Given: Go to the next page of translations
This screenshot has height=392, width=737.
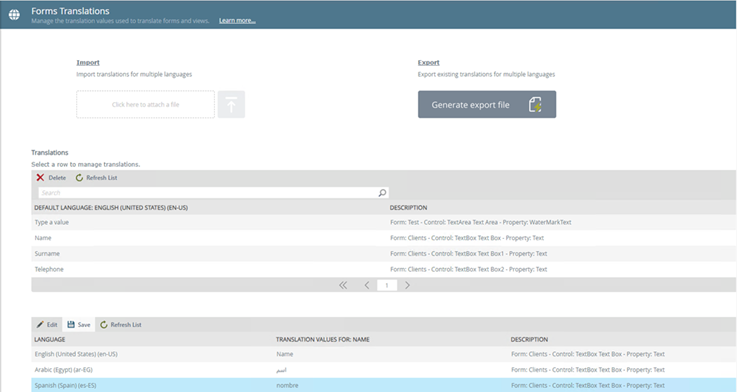Looking at the screenshot, I should (x=407, y=285).
